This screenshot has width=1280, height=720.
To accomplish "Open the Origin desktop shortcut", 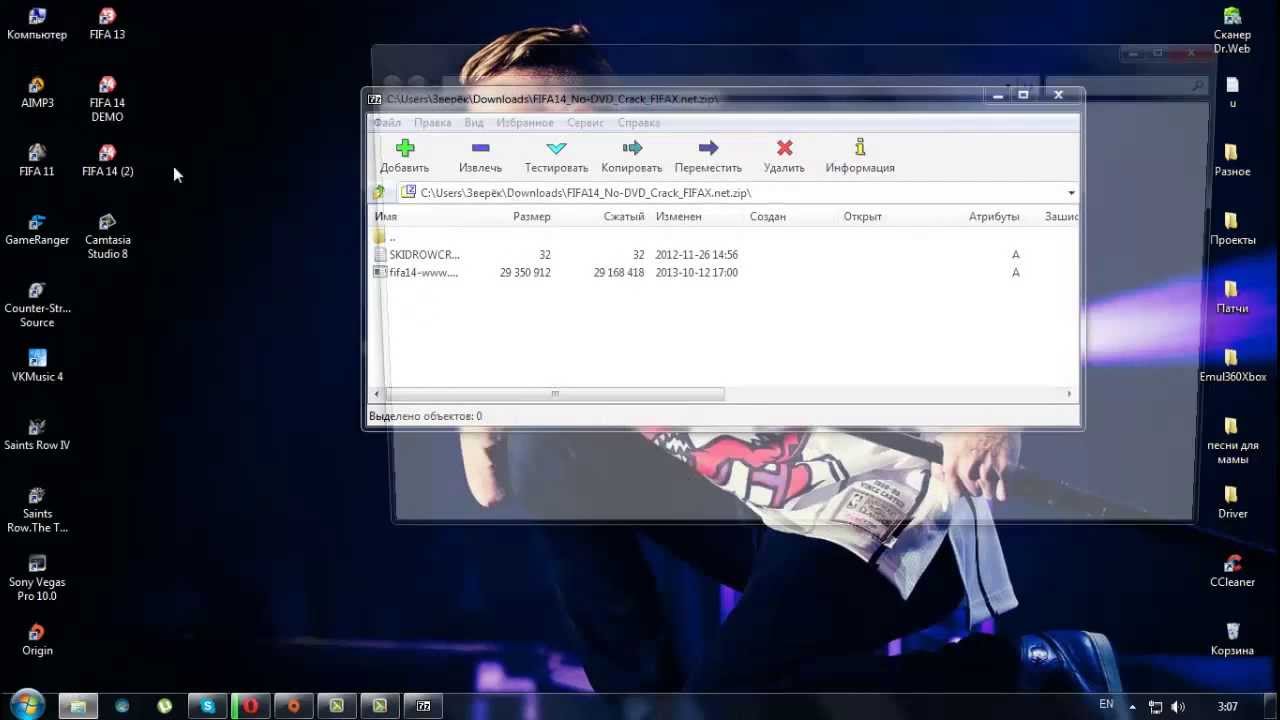I will click(37, 639).
